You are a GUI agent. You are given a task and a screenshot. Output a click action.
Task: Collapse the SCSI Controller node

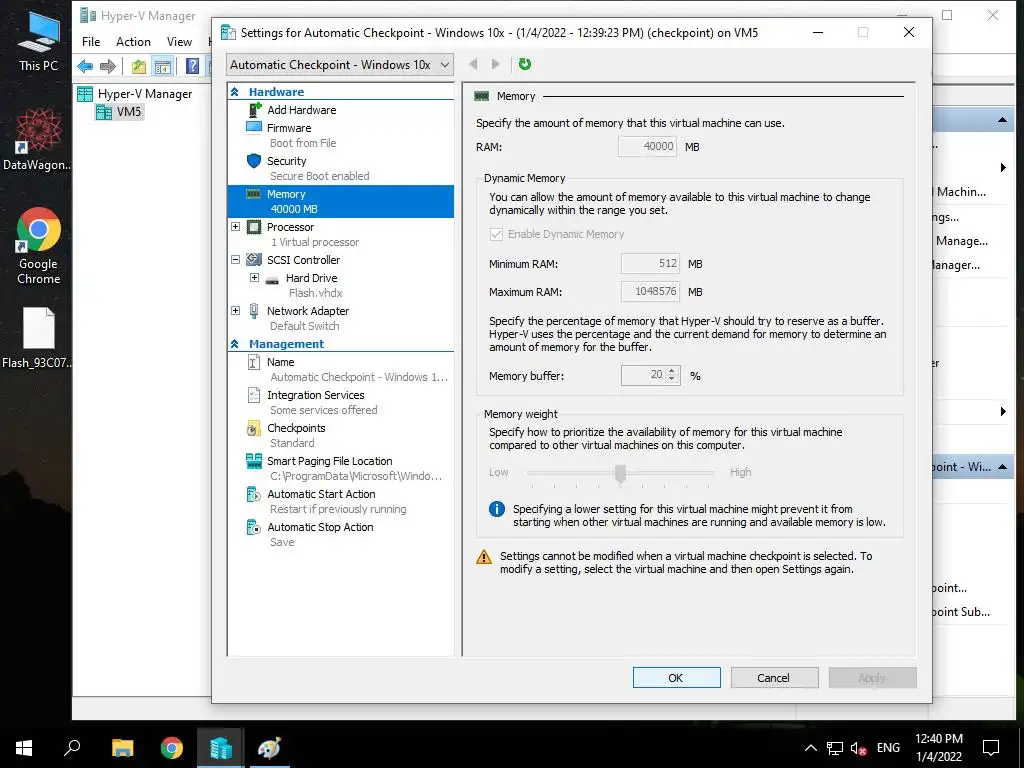236,259
